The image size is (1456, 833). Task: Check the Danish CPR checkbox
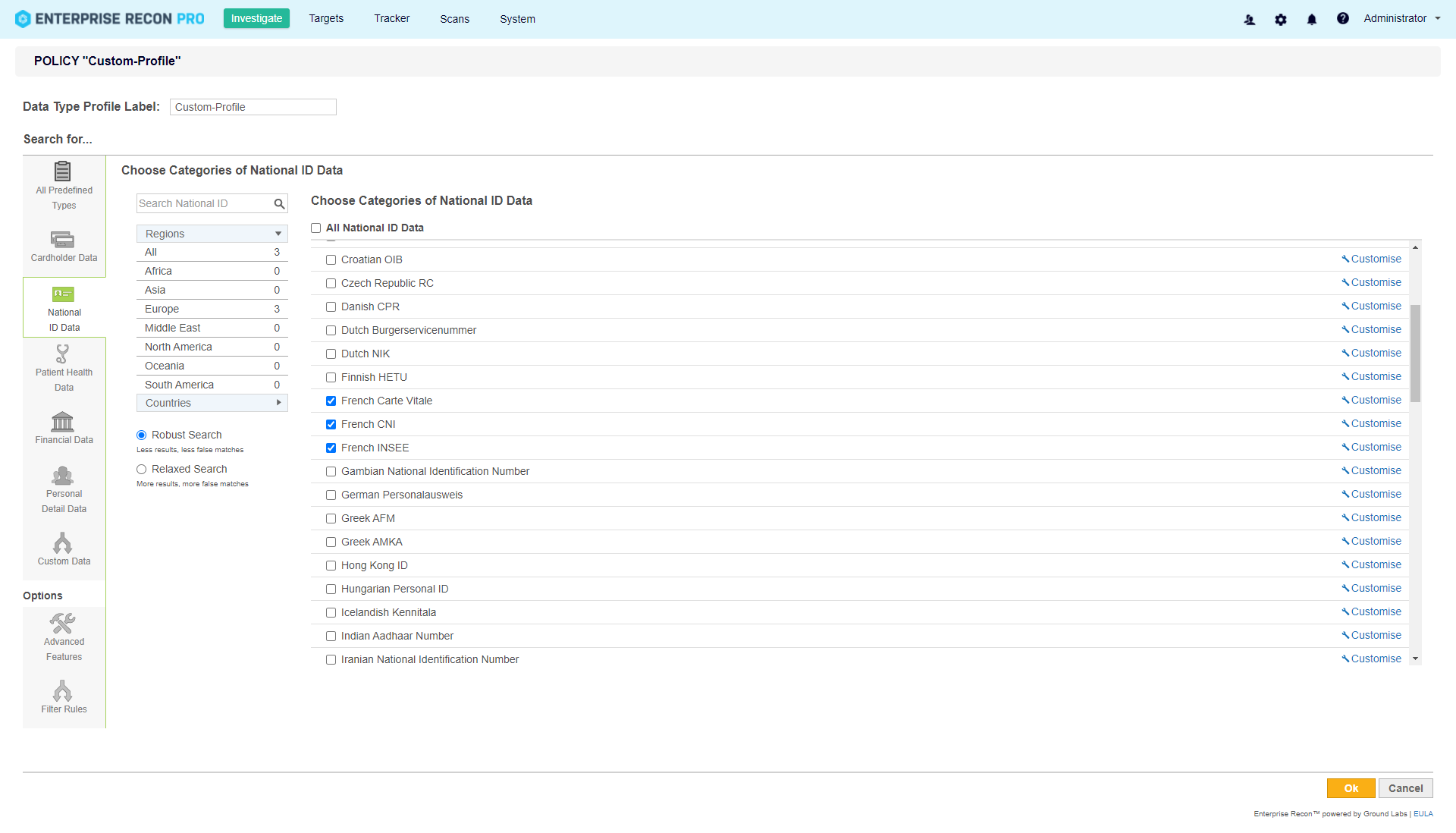[331, 306]
